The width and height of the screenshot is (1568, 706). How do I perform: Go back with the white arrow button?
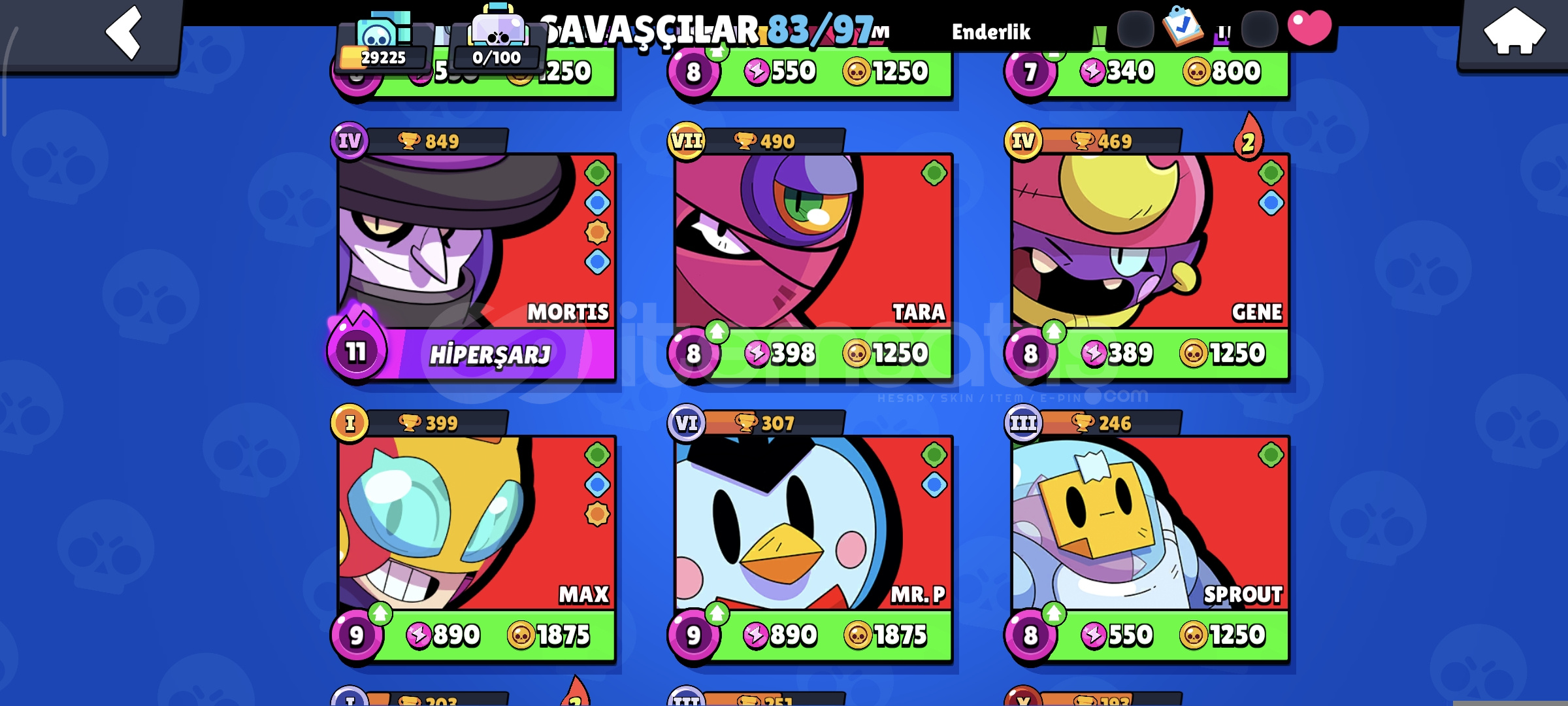coord(123,33)
